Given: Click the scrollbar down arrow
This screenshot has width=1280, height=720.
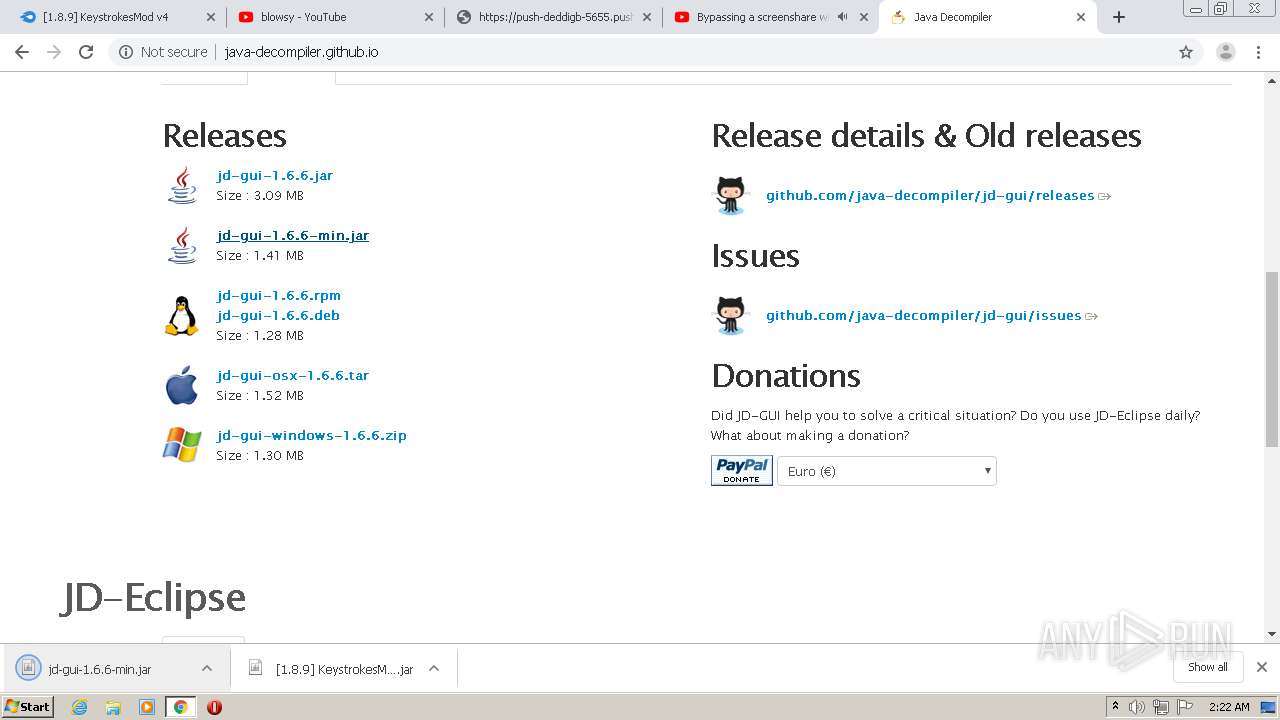Looking at the screenshot, I should [x=1272, y=634].
